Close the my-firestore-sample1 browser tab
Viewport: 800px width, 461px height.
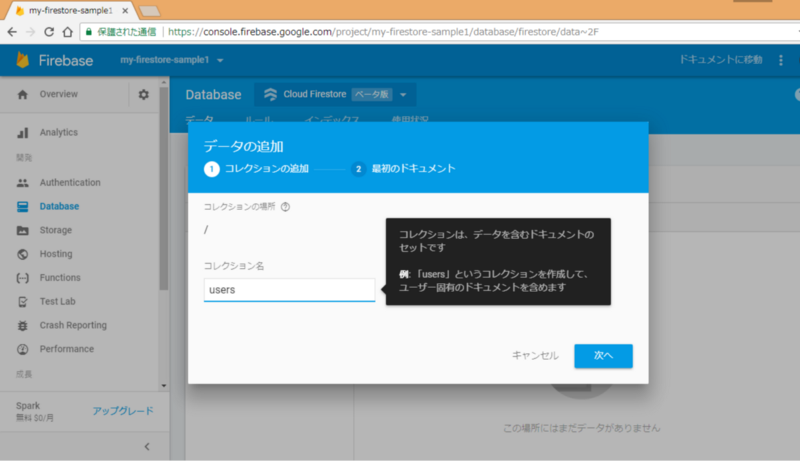point(125,10)
